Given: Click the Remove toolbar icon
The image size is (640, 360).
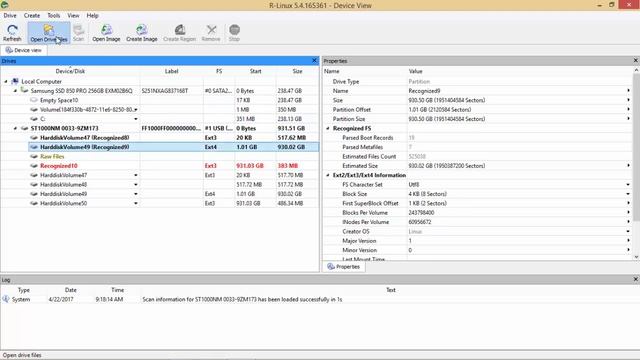Looking at the screenshot, I should pos(211,33).
